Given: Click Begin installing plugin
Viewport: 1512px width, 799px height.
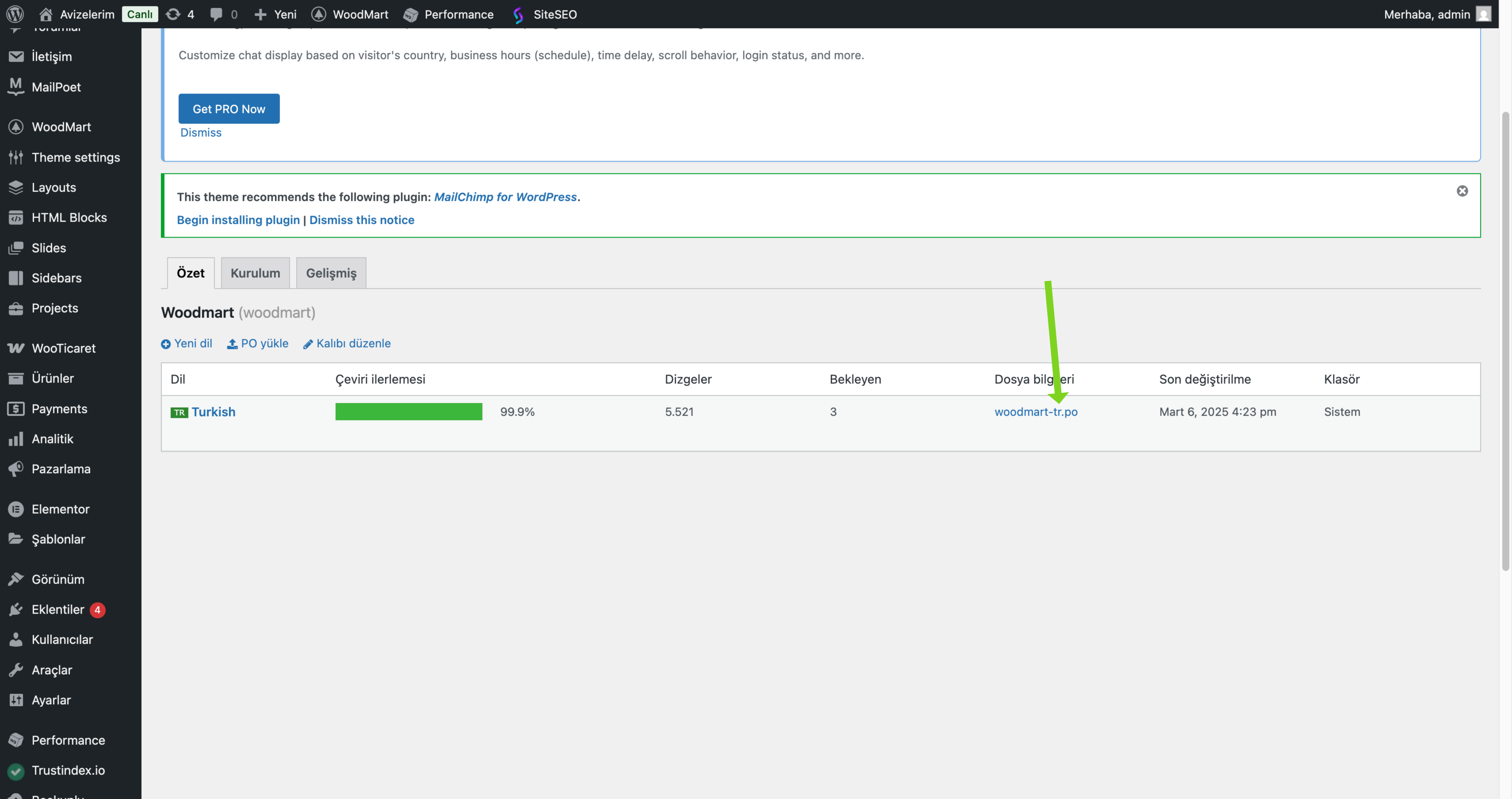Looking at the screenshot, I should (238, 220).
